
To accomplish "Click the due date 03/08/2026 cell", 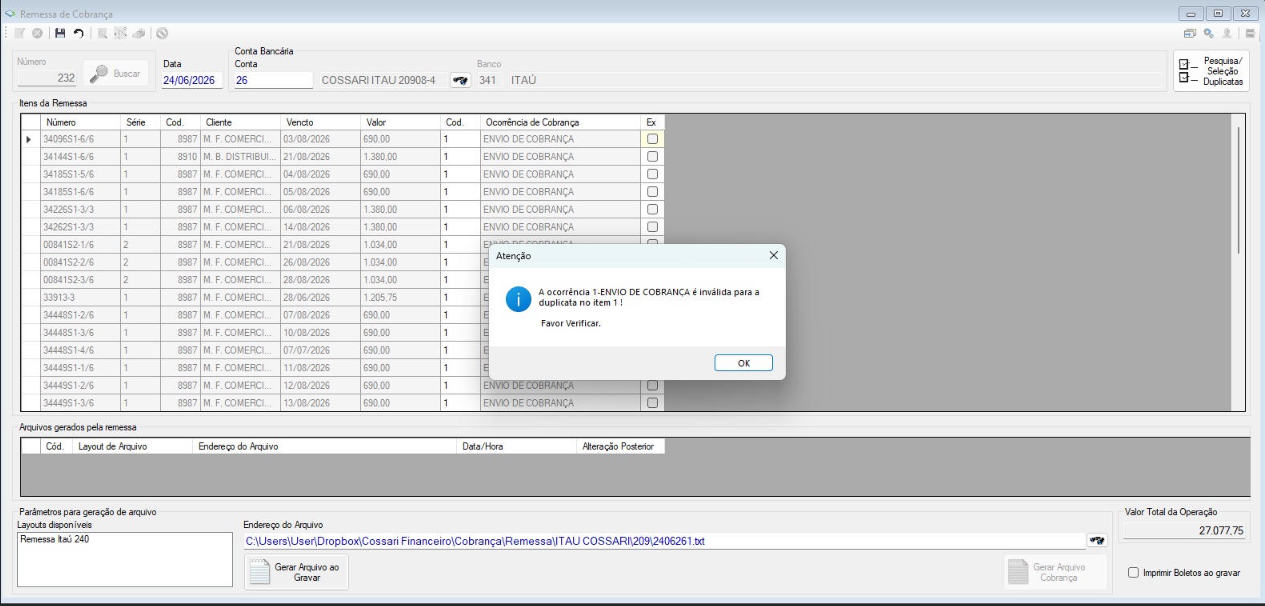I will [320, 139].
